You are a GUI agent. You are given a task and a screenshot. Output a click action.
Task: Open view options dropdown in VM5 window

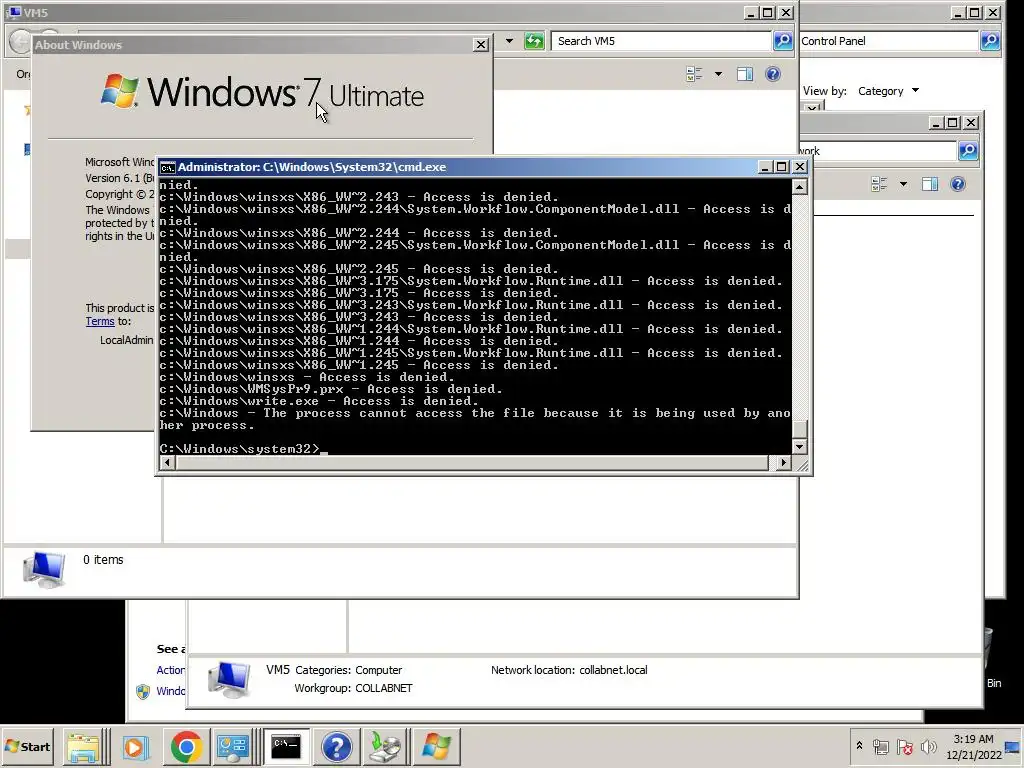[718, 74]
